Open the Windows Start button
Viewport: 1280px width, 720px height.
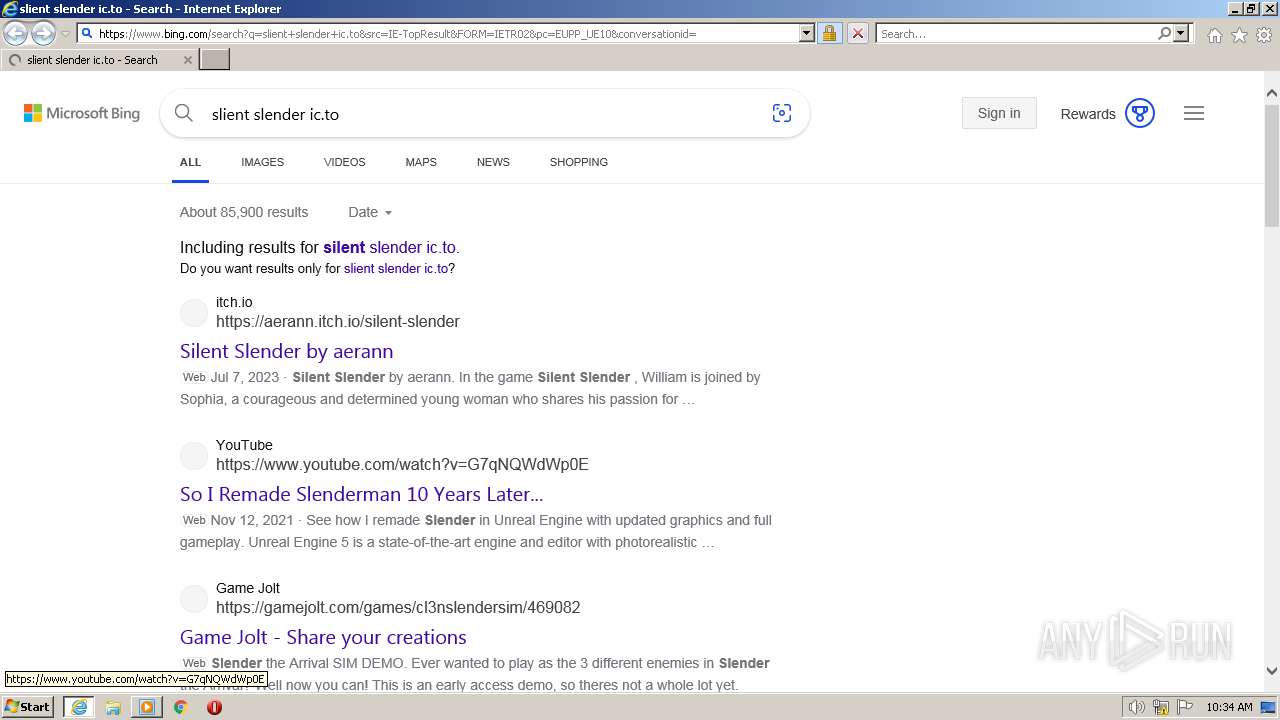[28, 707]
